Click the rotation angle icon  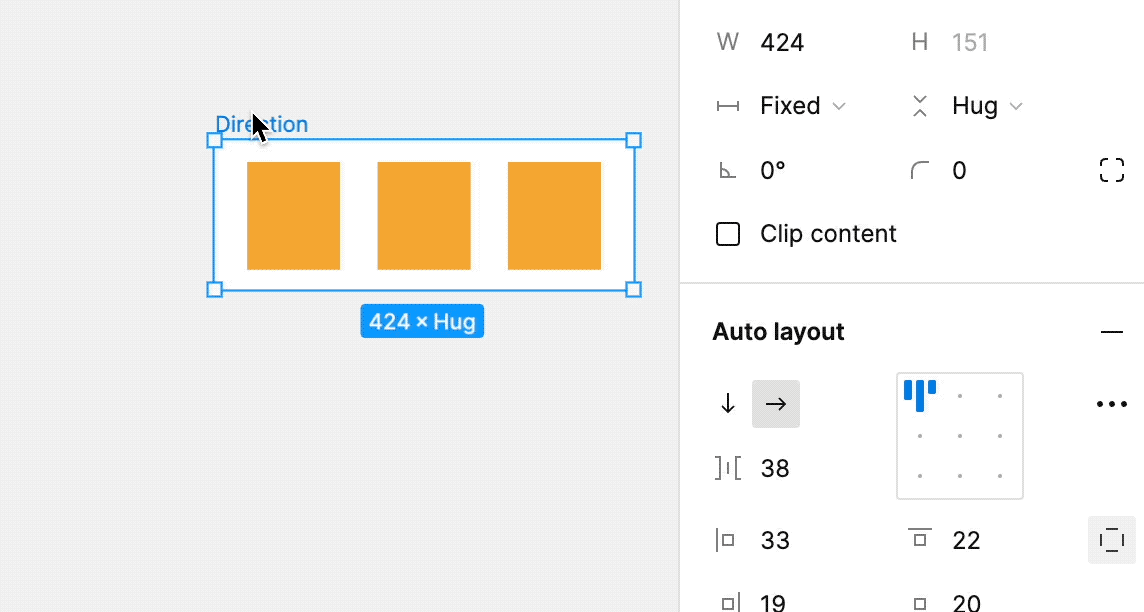(728, 171)
